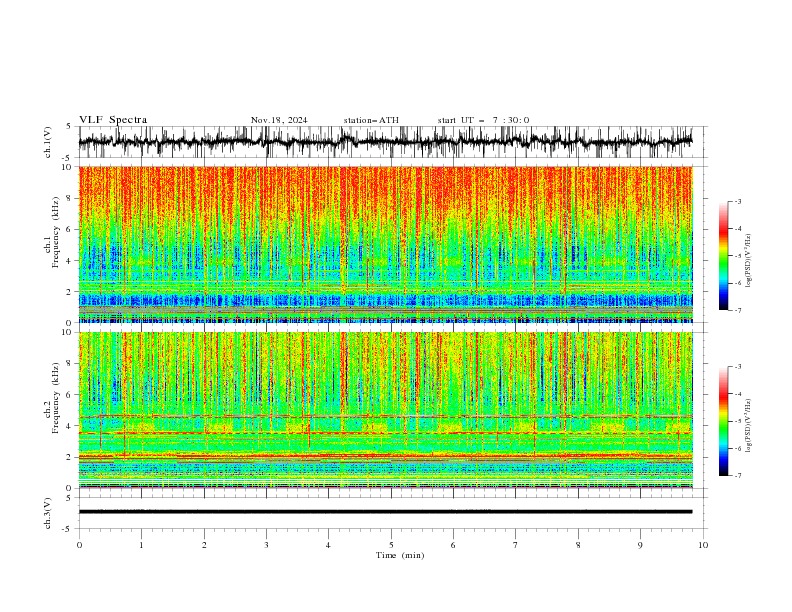Screen dimensions: 792x612
Task: Click the '-3' label on ch.2 colorbar
Action: [738, 367]
